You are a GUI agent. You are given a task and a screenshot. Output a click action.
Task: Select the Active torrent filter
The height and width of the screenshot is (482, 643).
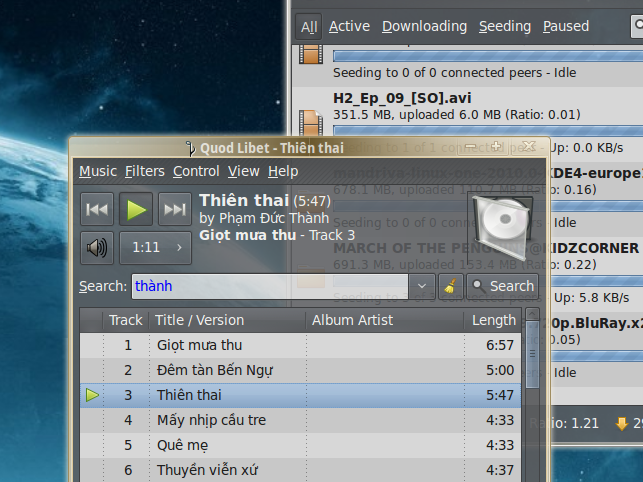[349, 26]
